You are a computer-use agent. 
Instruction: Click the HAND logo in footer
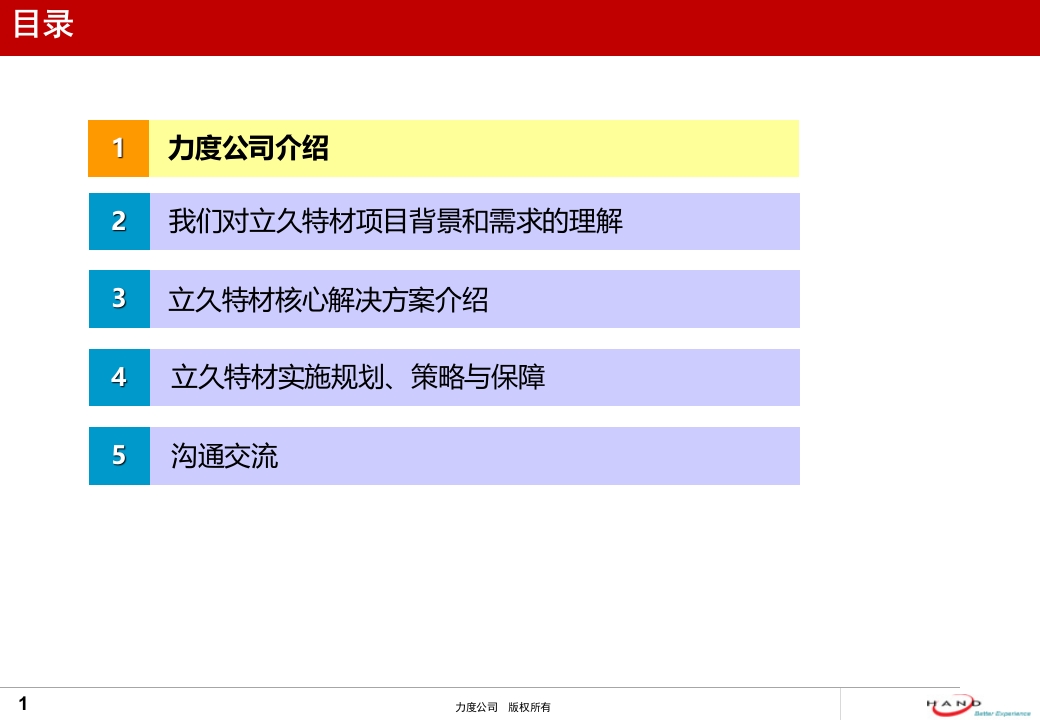953,703
